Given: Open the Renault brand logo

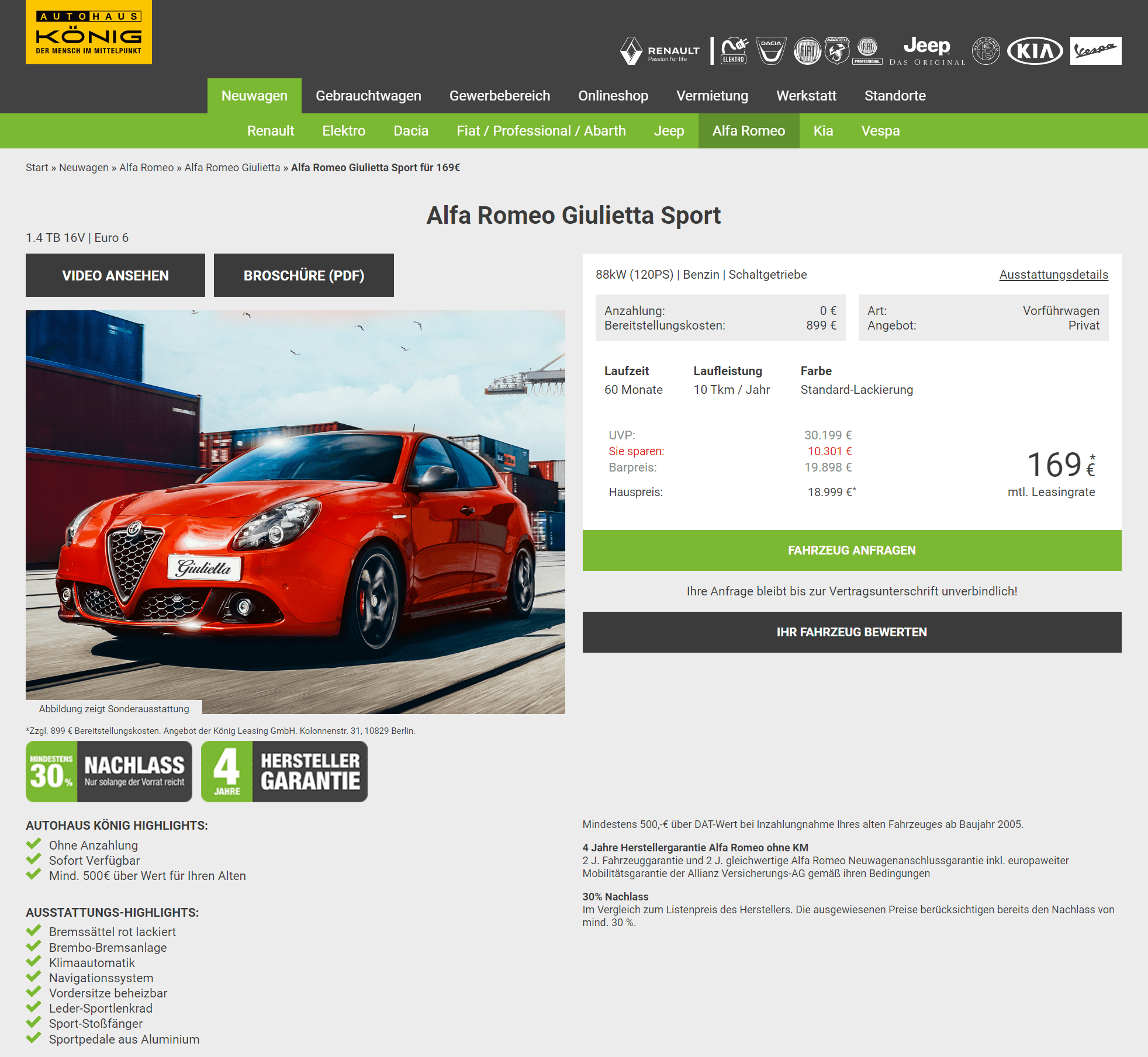Looking at the screenshot, I should tap(660, 51).
